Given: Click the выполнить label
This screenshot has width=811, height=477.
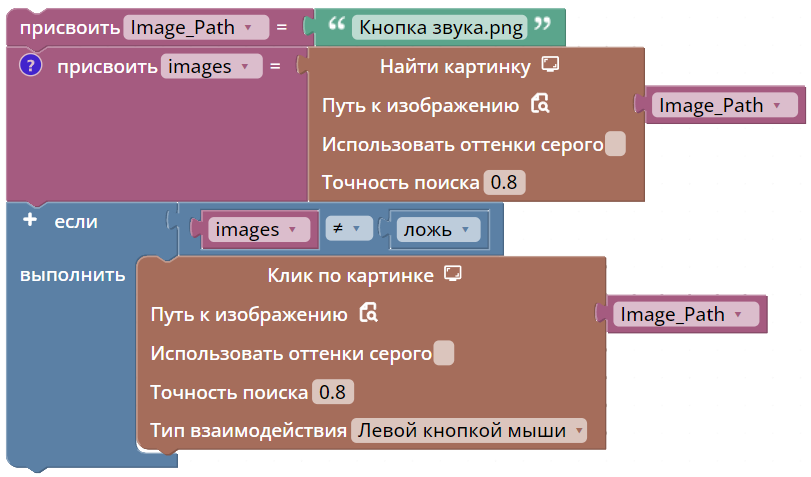Looking at the screenshot, I should point(72,275).
